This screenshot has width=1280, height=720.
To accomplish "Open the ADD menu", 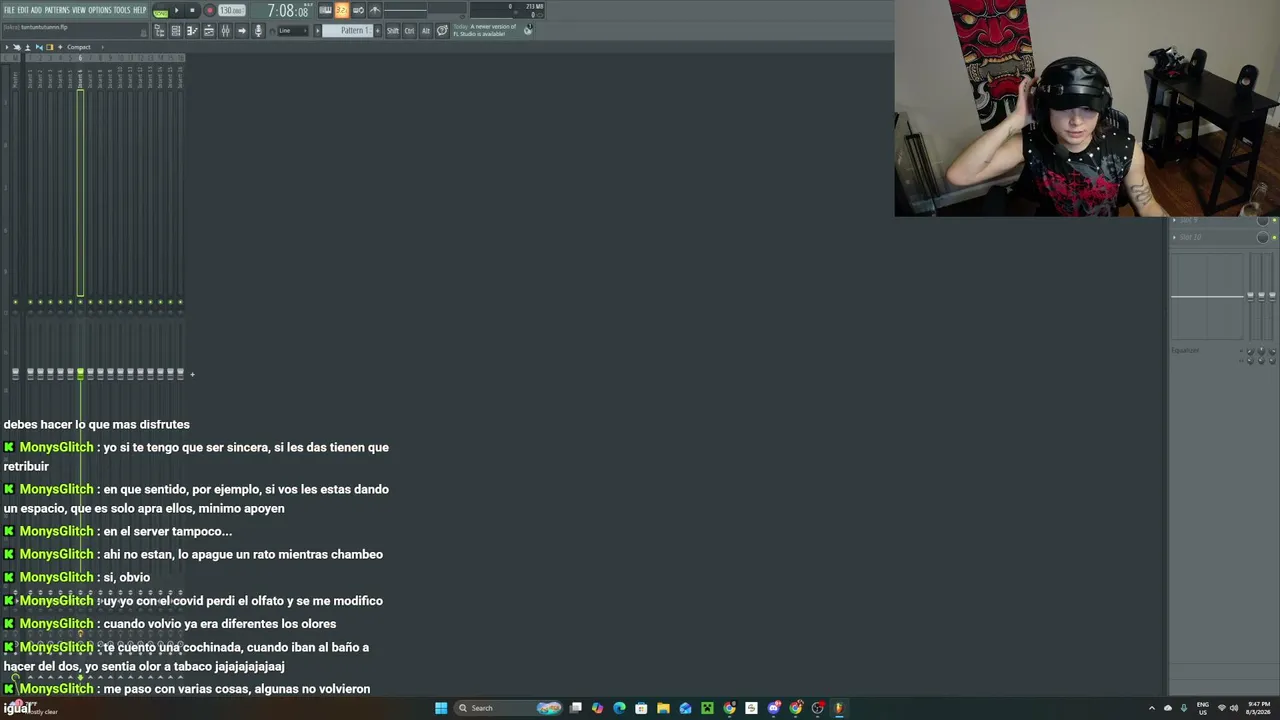I will click(36, 10).
